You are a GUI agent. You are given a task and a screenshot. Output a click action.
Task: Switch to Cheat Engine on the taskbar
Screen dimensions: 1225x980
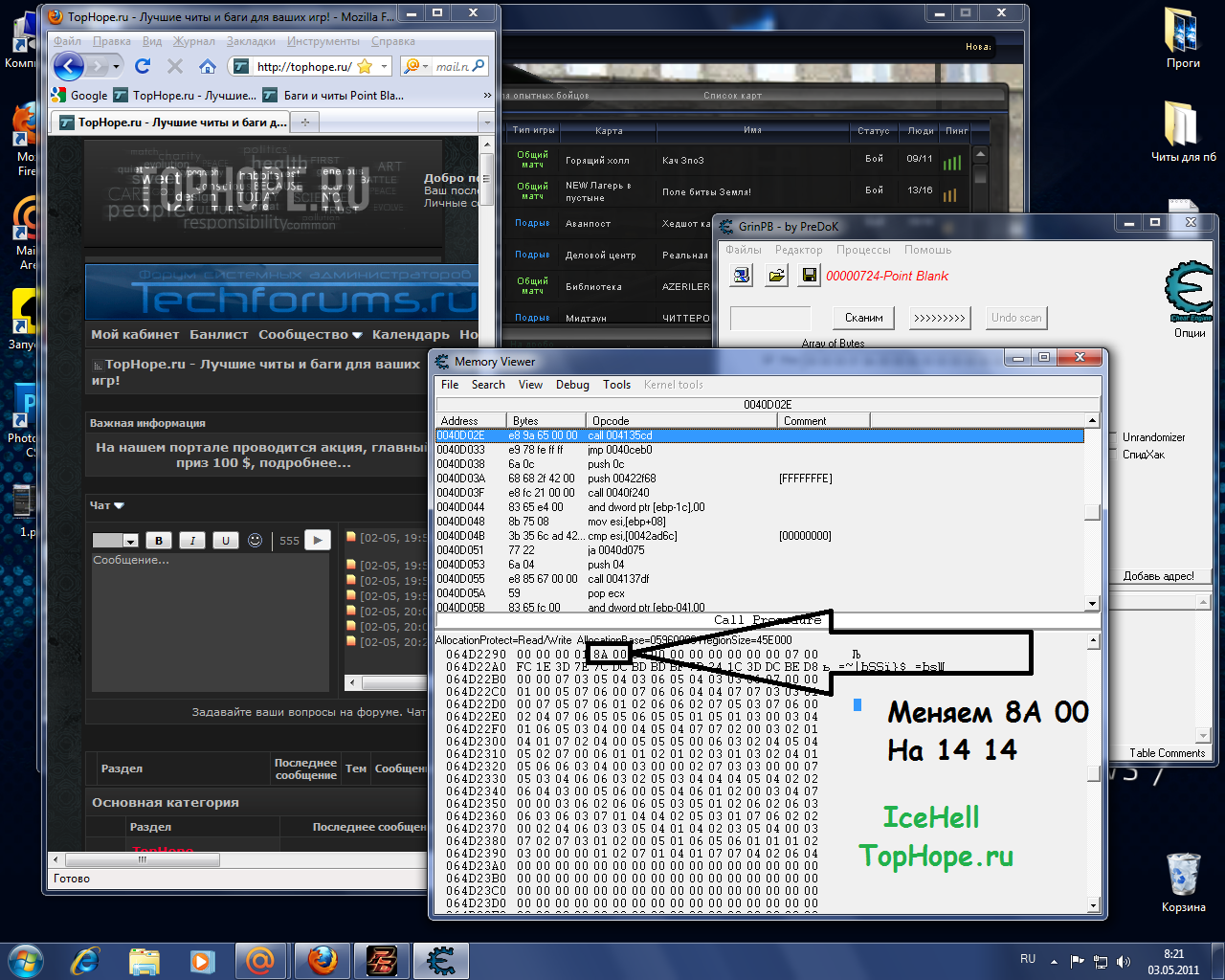440,959
